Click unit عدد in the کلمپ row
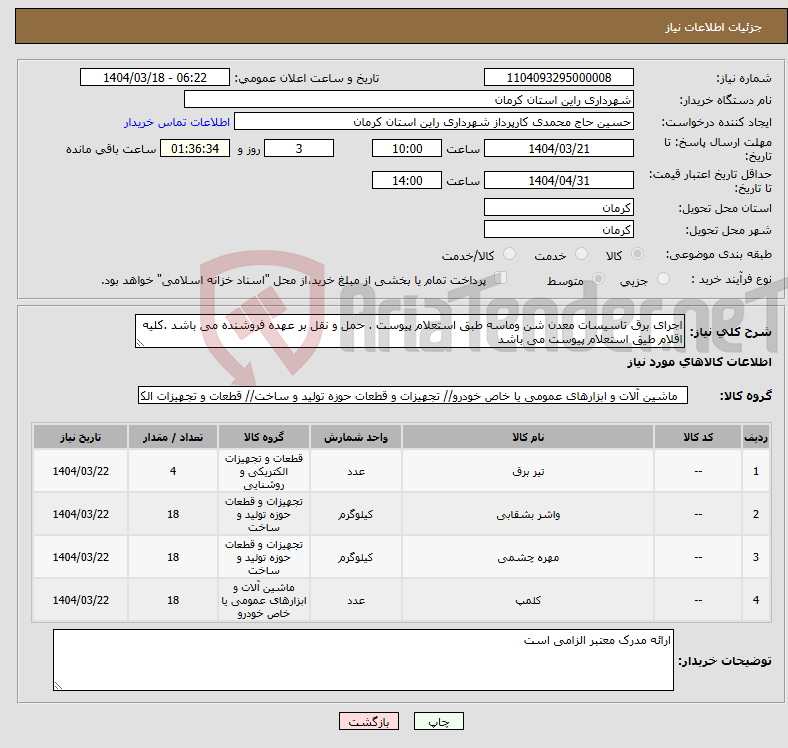 [x=356, y=600]
